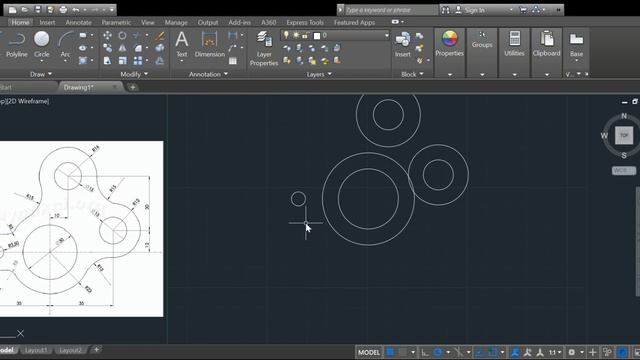Image resolution: width=640 pixels, height=360 pixels.
Task: Toggle the grid display in status bar
Action: pos(390,352)
